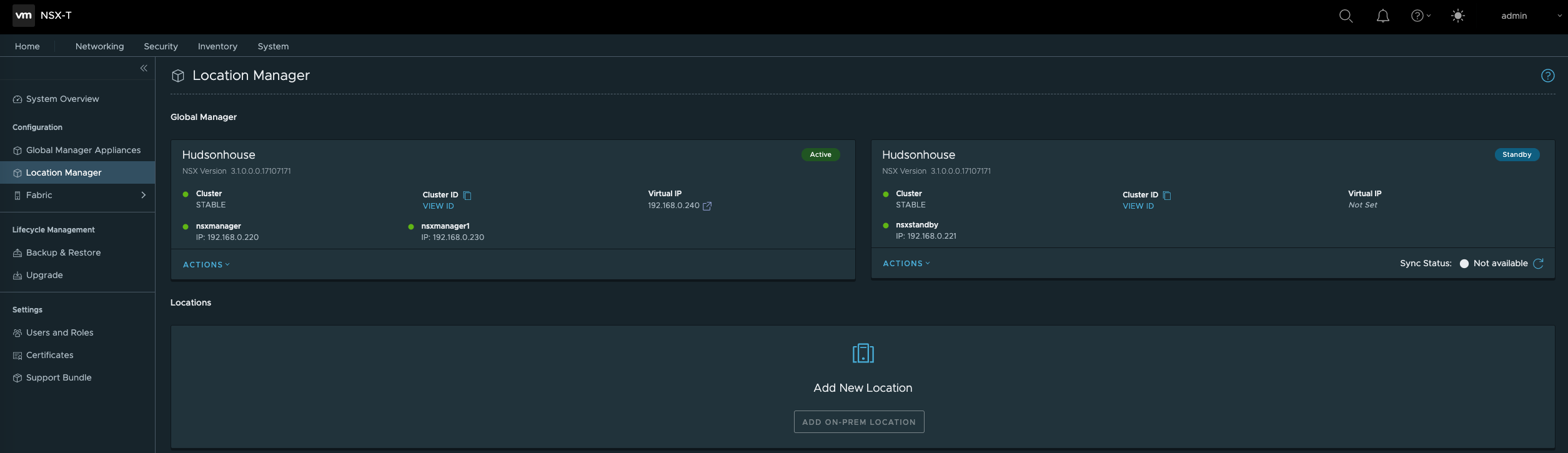Open the admin user dropdown
This screenshot has width=1568, height=453.
pyautogui.click(x=1531, y=16)
